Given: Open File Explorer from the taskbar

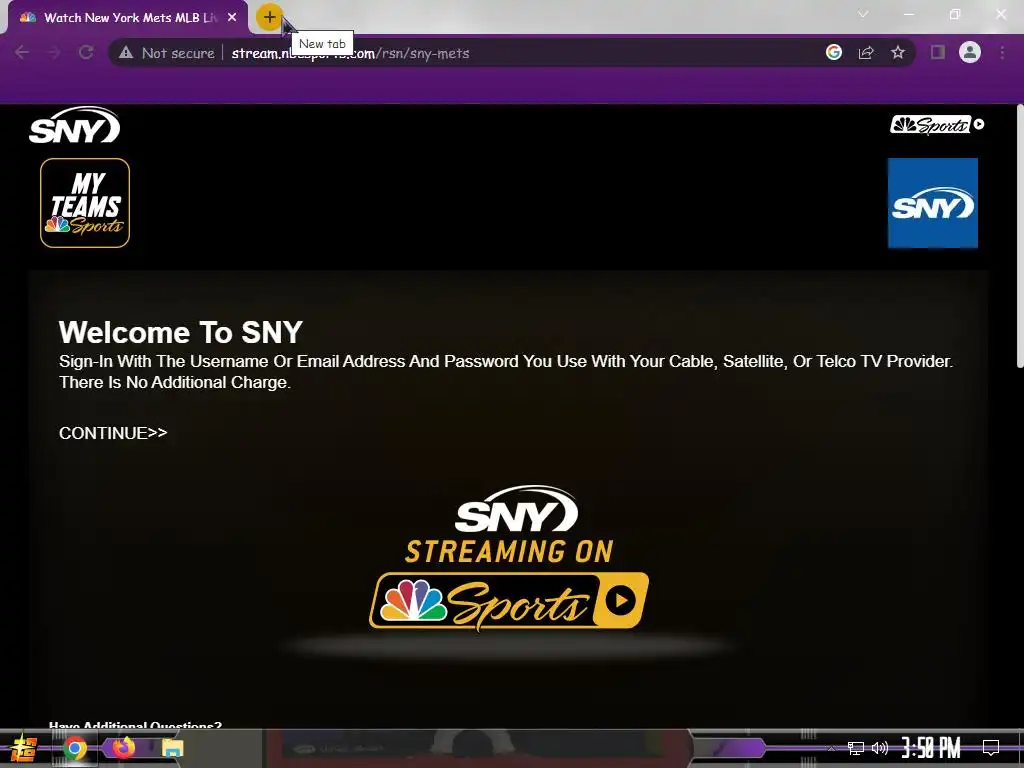Looking at the screenshot, I should [x=172, y=748].
